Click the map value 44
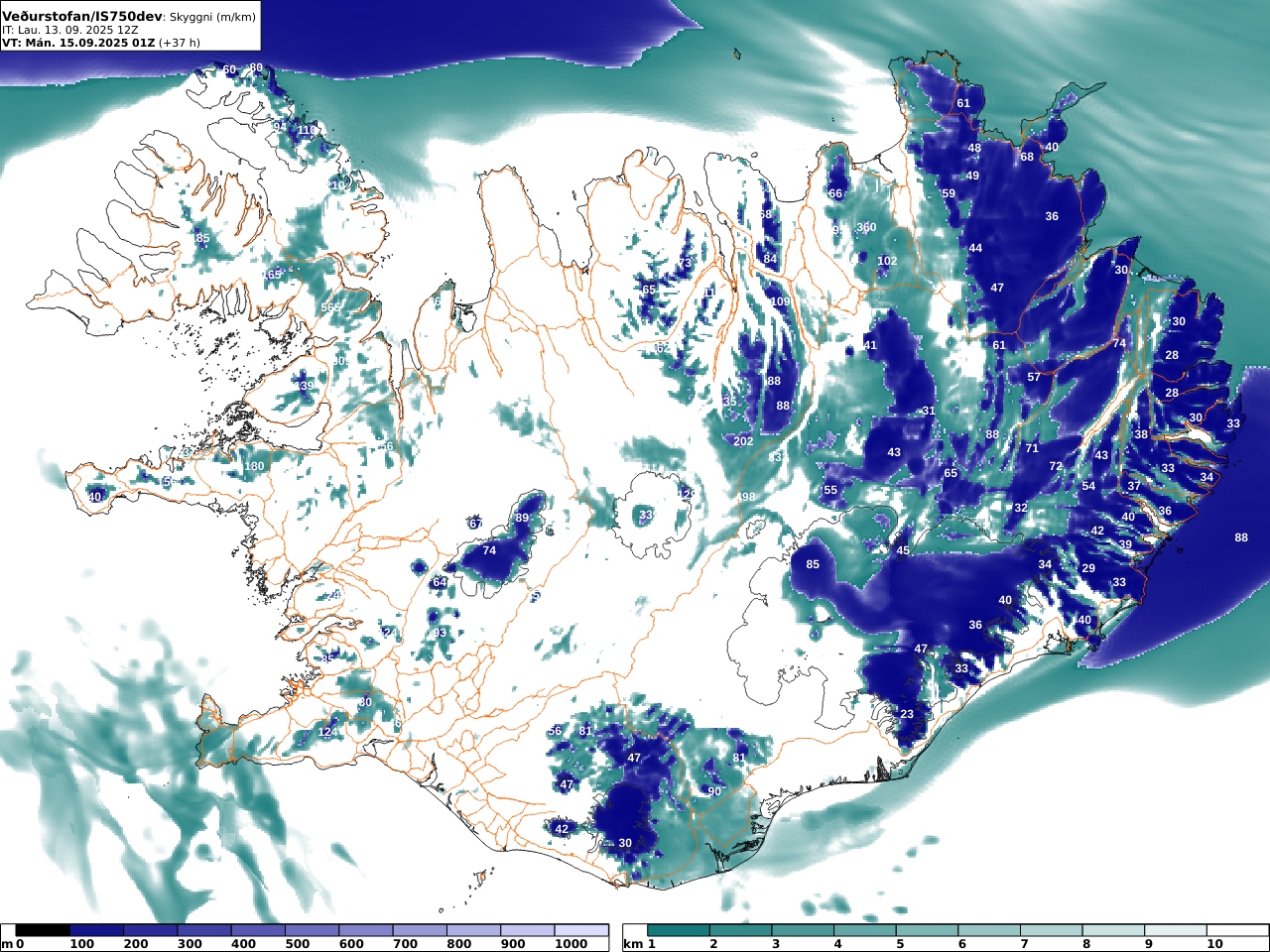This screenshot has height=952, width=1270. click(x=975, y=248)
